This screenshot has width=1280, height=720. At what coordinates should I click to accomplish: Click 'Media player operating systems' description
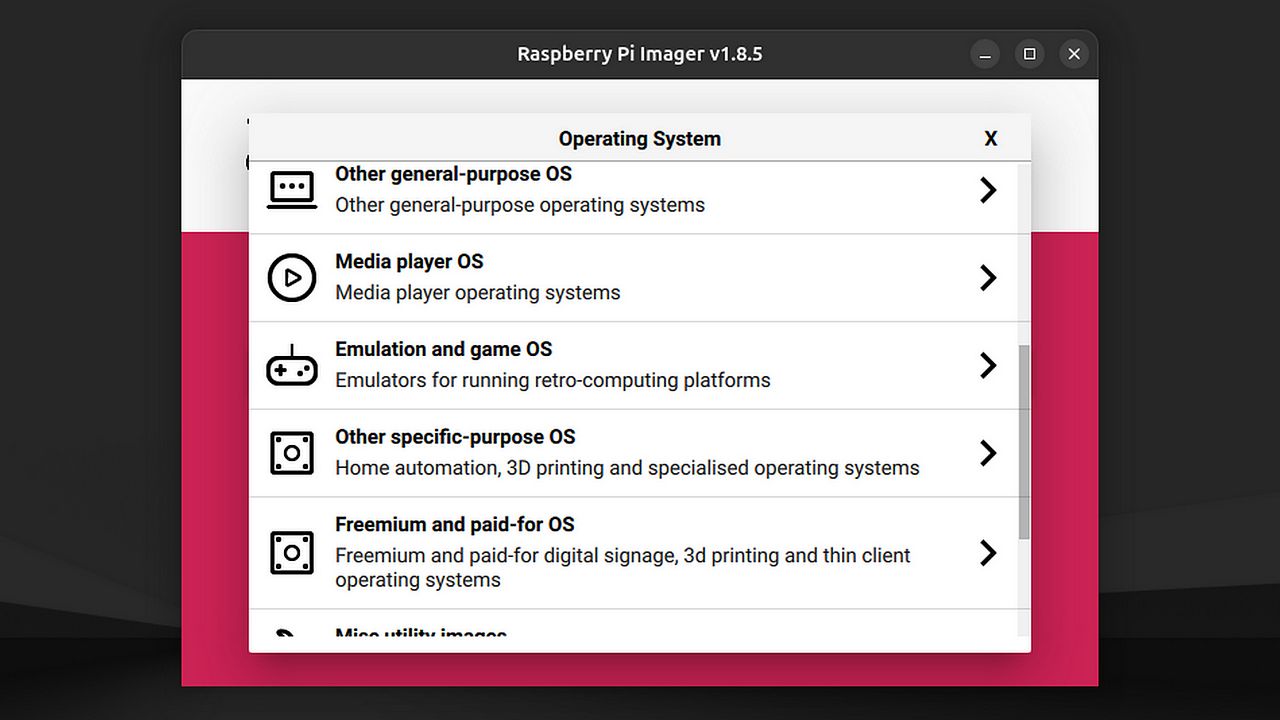coord(478,293)
